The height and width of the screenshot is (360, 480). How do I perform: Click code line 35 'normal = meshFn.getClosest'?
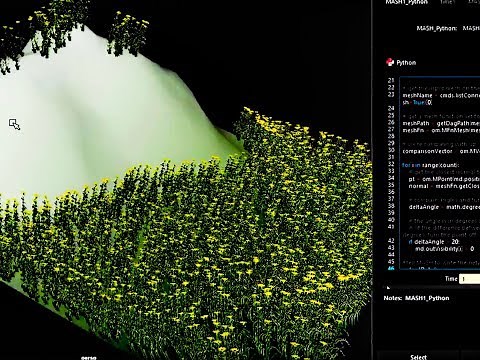tap(444, 186)
